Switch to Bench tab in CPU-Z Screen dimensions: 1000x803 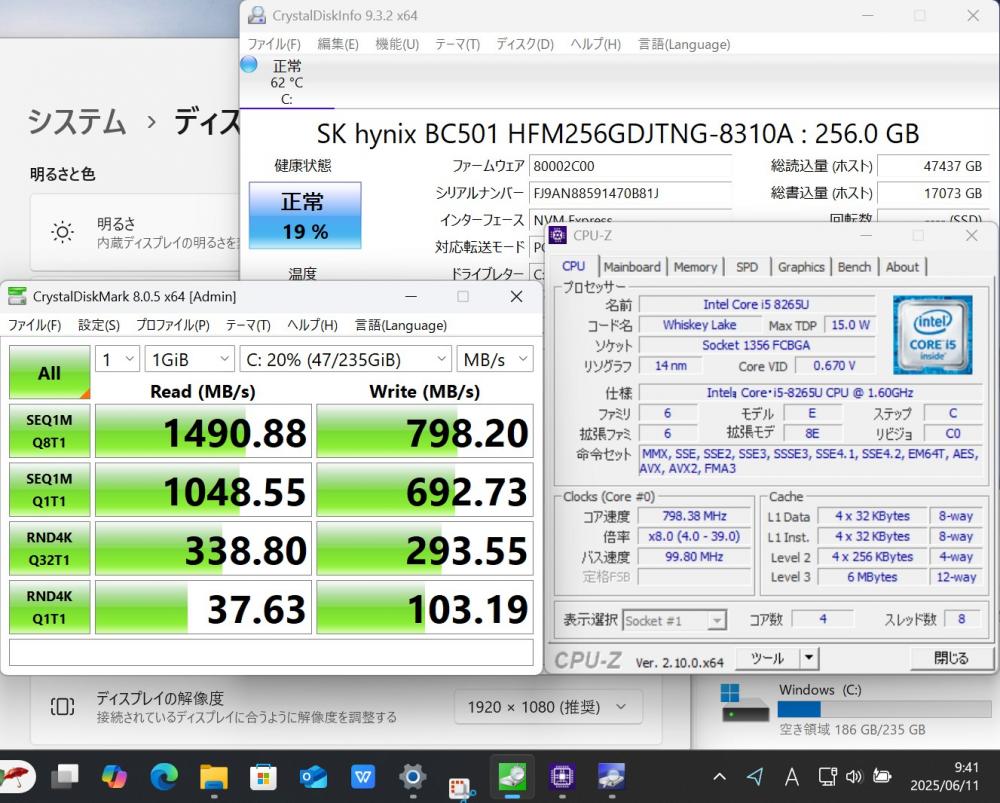tap(854, 267)
